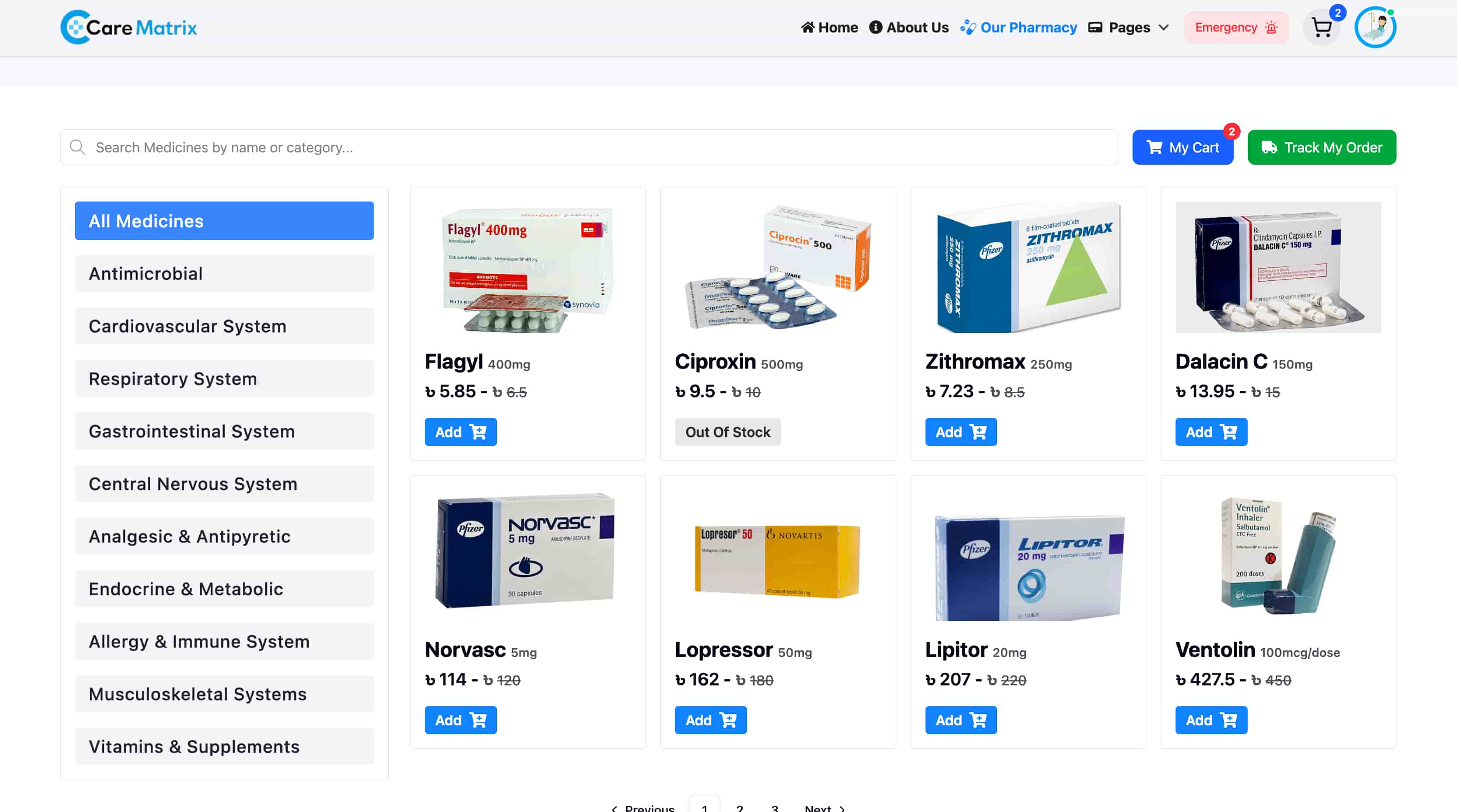Select Analgesic & Antipyretic category
The width and height of the screenshot is (1461, 812).
(225, 537)
